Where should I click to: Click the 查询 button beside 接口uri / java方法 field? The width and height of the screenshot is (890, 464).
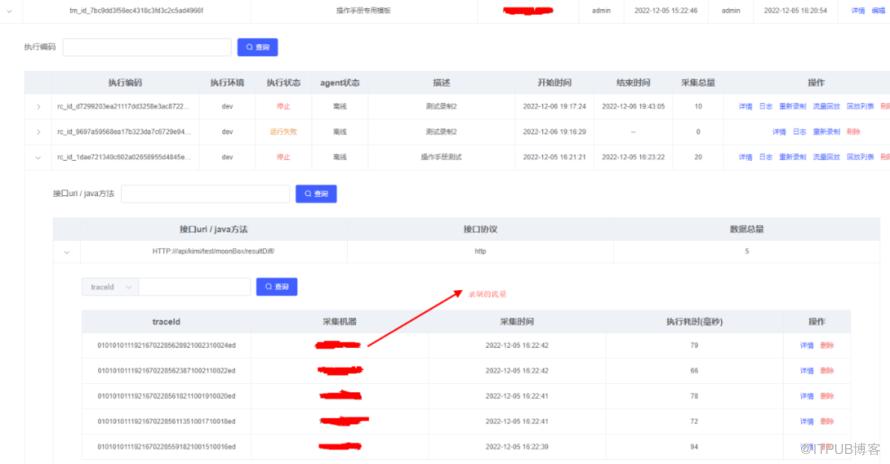[x=316, y=194]
